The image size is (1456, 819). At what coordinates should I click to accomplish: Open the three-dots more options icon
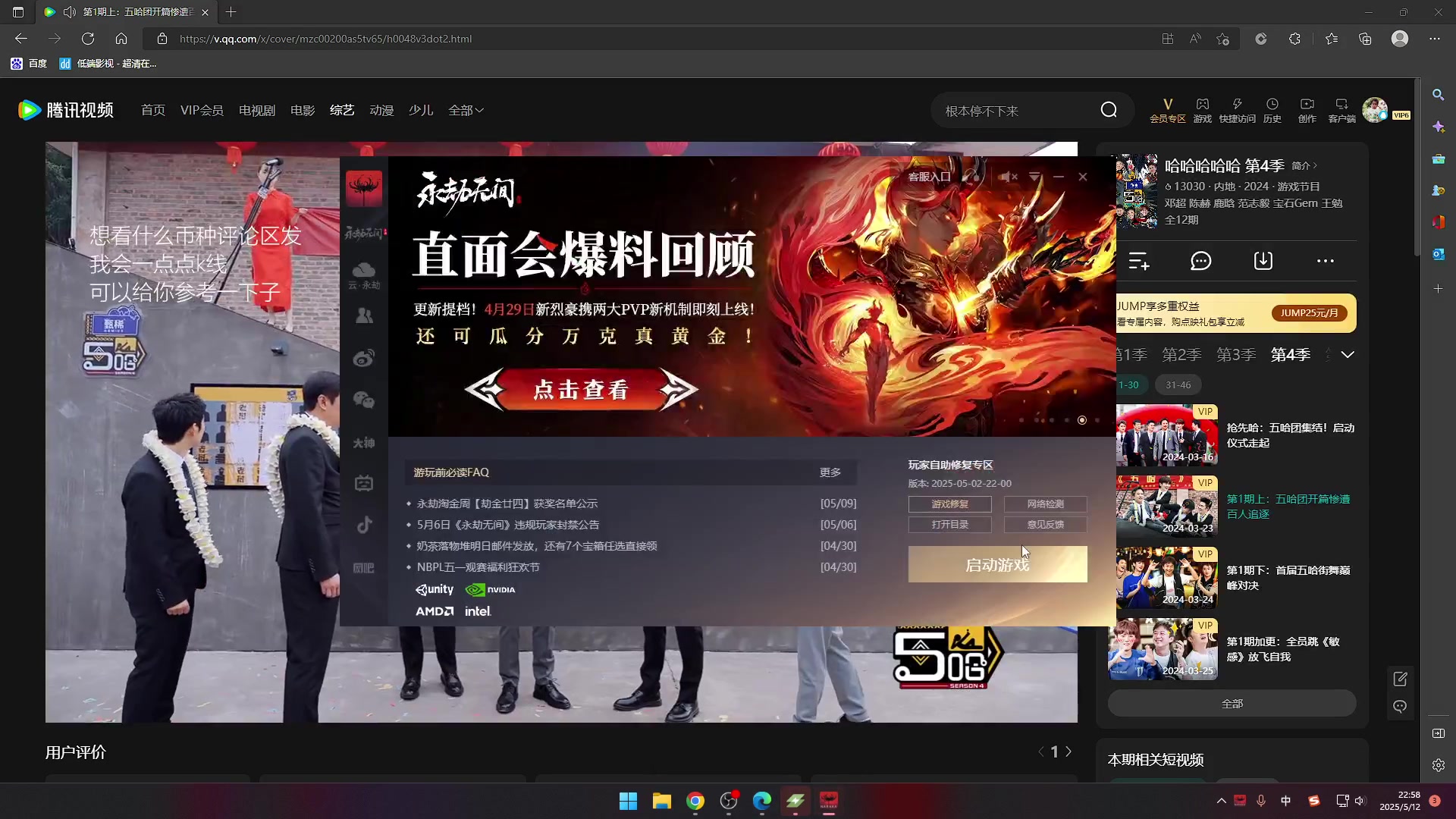point(1326,262)
